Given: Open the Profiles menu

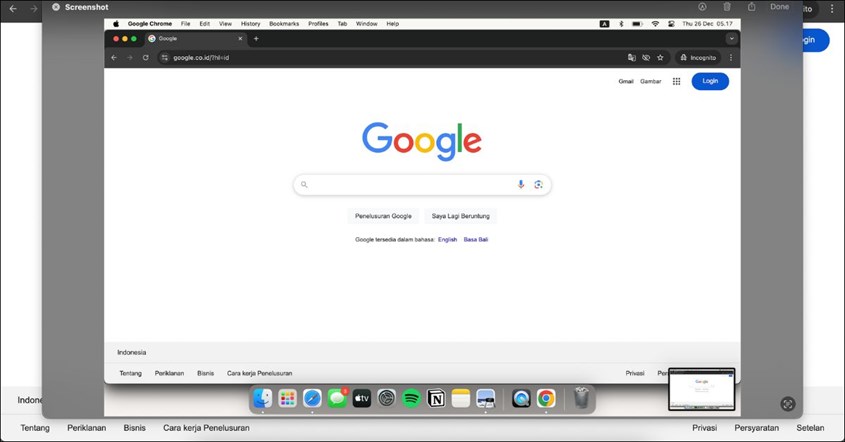Looking at the screenshot, I should pyautogui.click(x=318, y=24).
